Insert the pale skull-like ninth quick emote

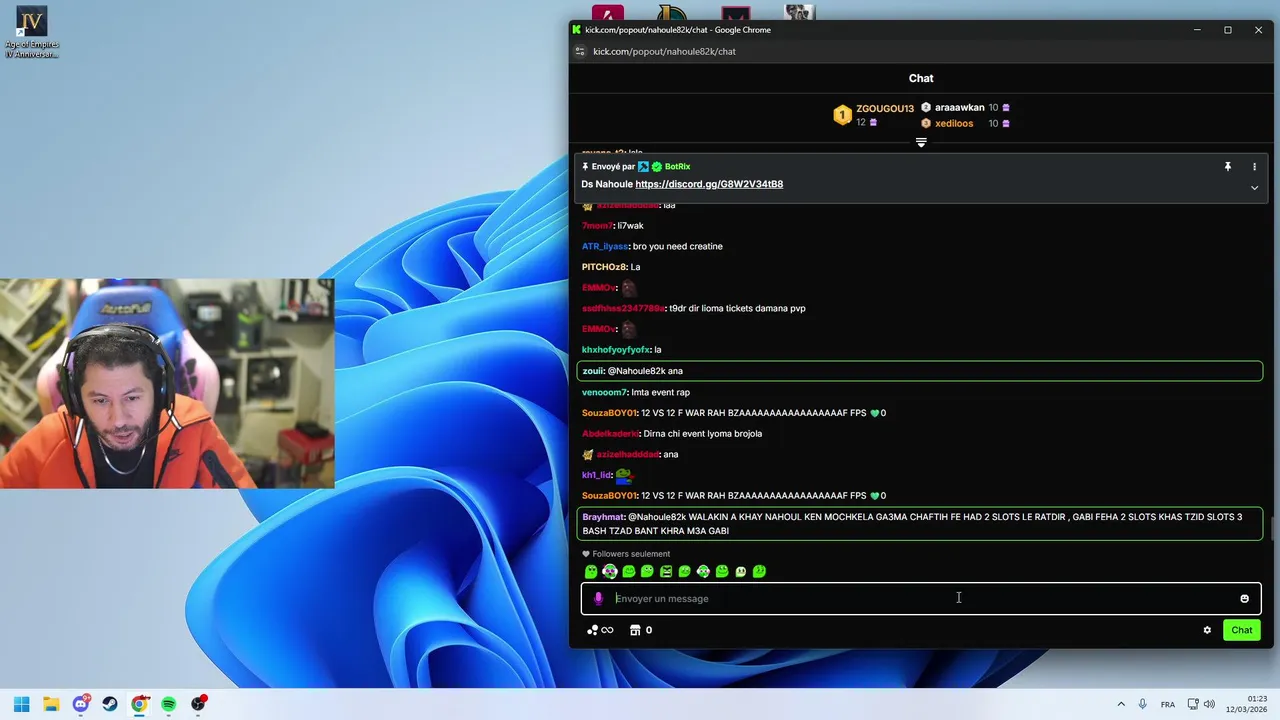741,571
